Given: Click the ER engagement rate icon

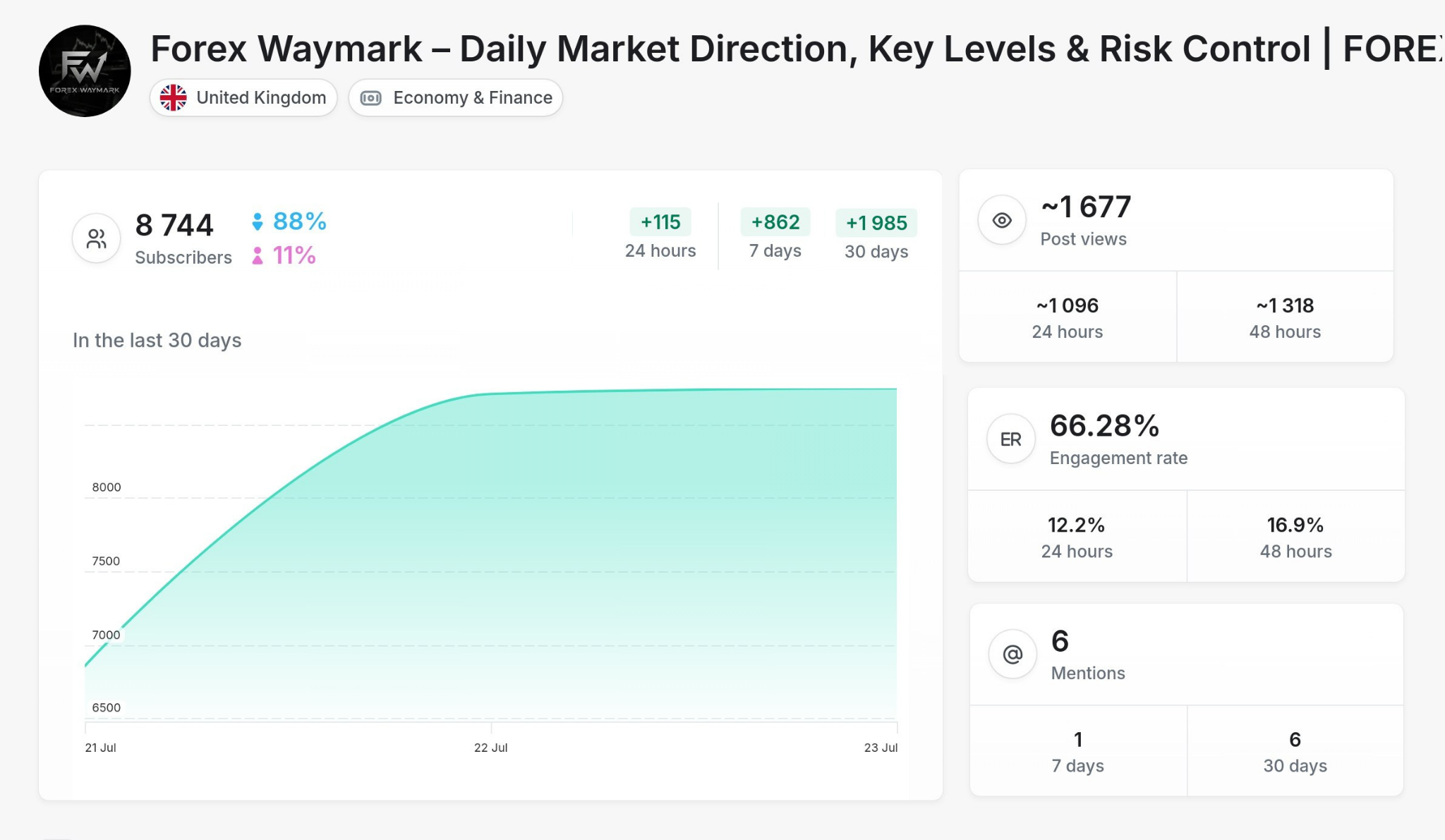Looking at the screenshot, I should click(x=1011, y=439).
